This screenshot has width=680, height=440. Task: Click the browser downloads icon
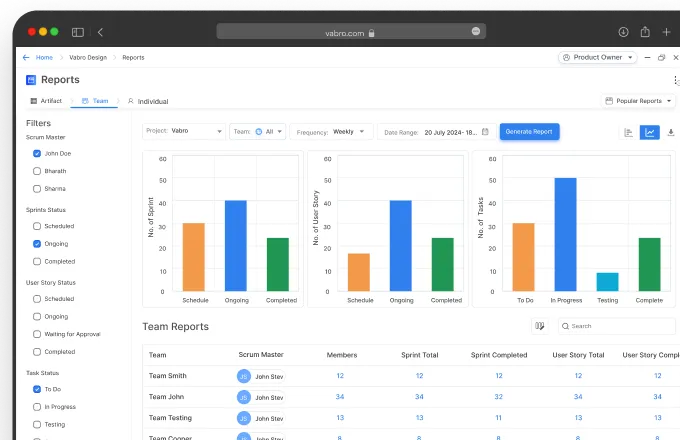623,32
